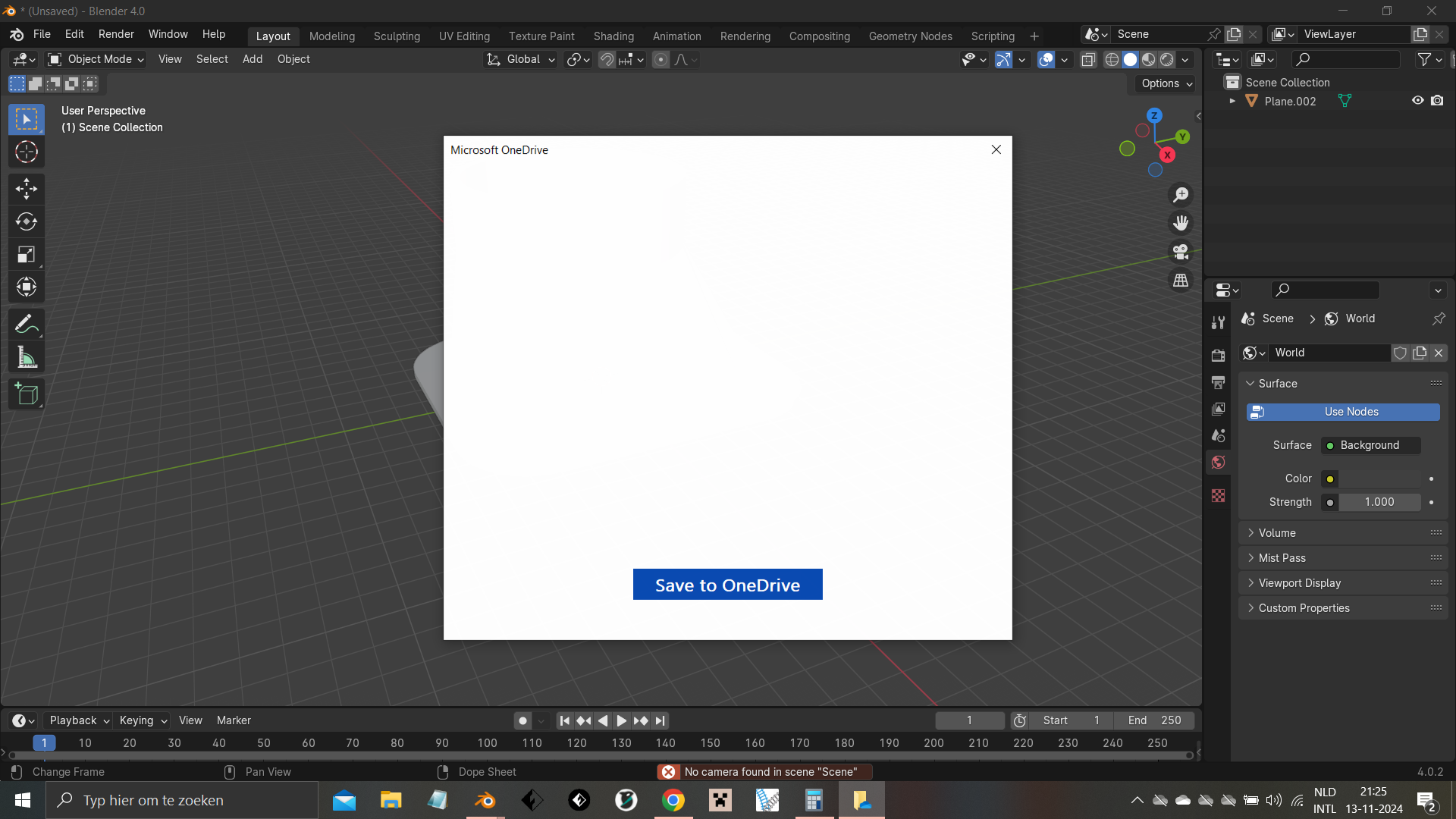Switch to the Scripting workspace tab
The height and width of the screenshot is (819, 1456).
coord(993,36)
